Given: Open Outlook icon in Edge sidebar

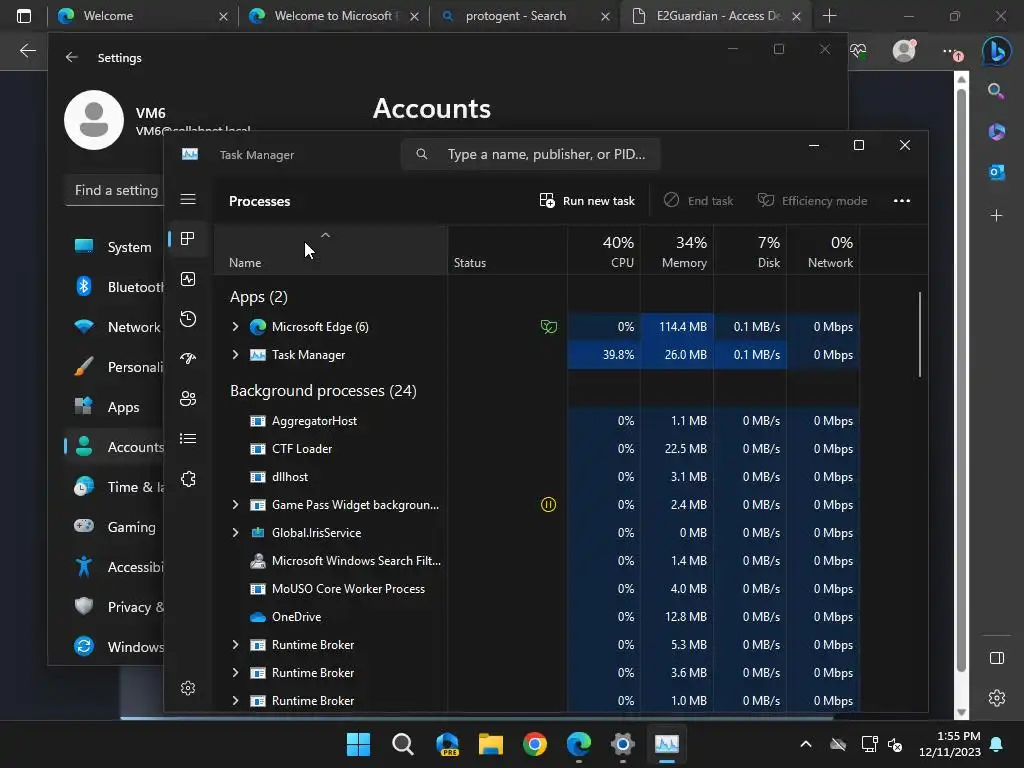Looking at the screenshot, I should point(997,172).
